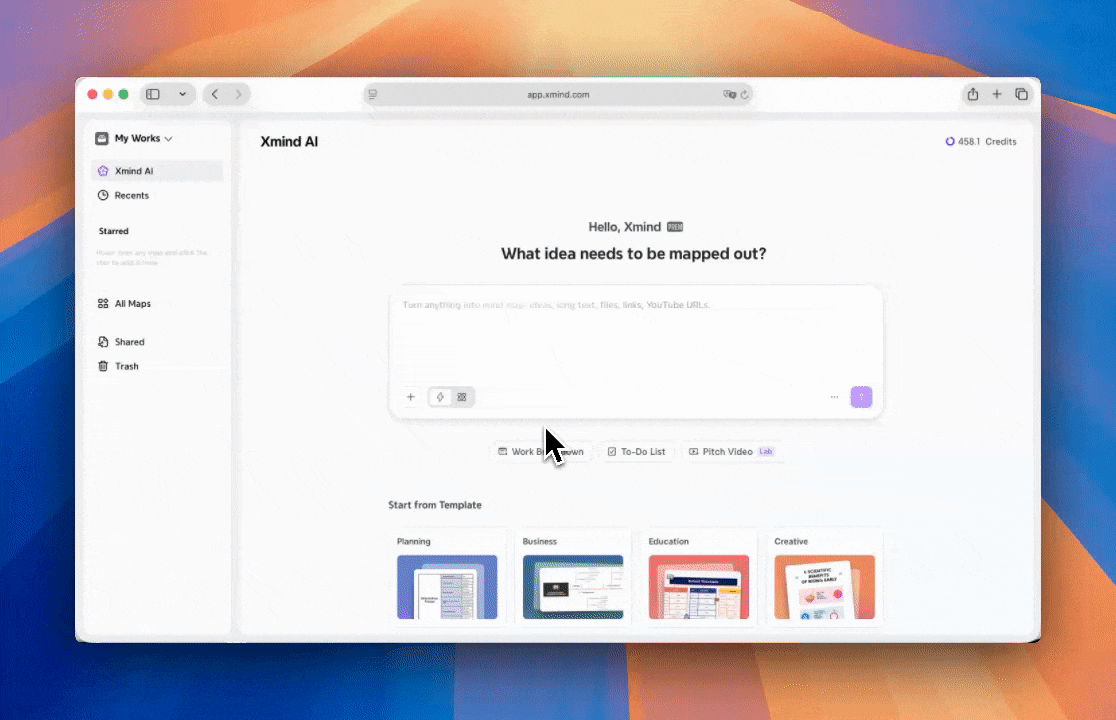View the 458.1 Credits balance
Viewport: 1116px width, 720px height.
pyautogui.click(x=981, y=142)
